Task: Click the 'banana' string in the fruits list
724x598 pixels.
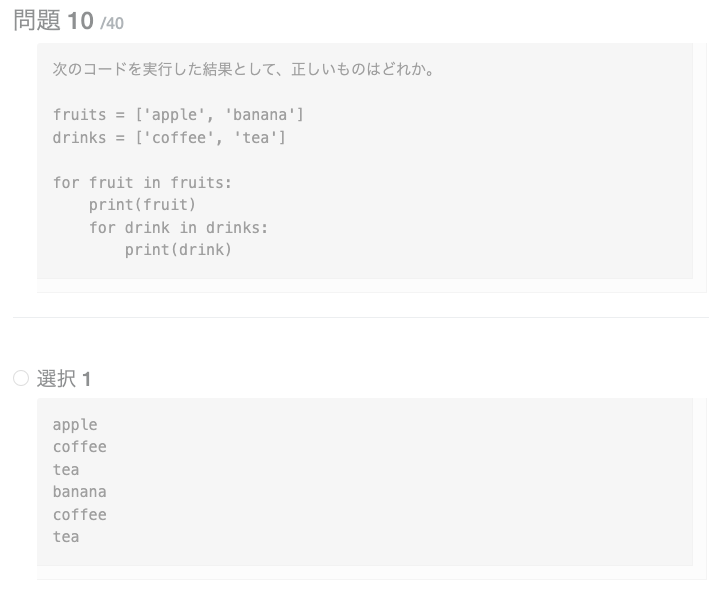Action: click(x=260, y=115)
